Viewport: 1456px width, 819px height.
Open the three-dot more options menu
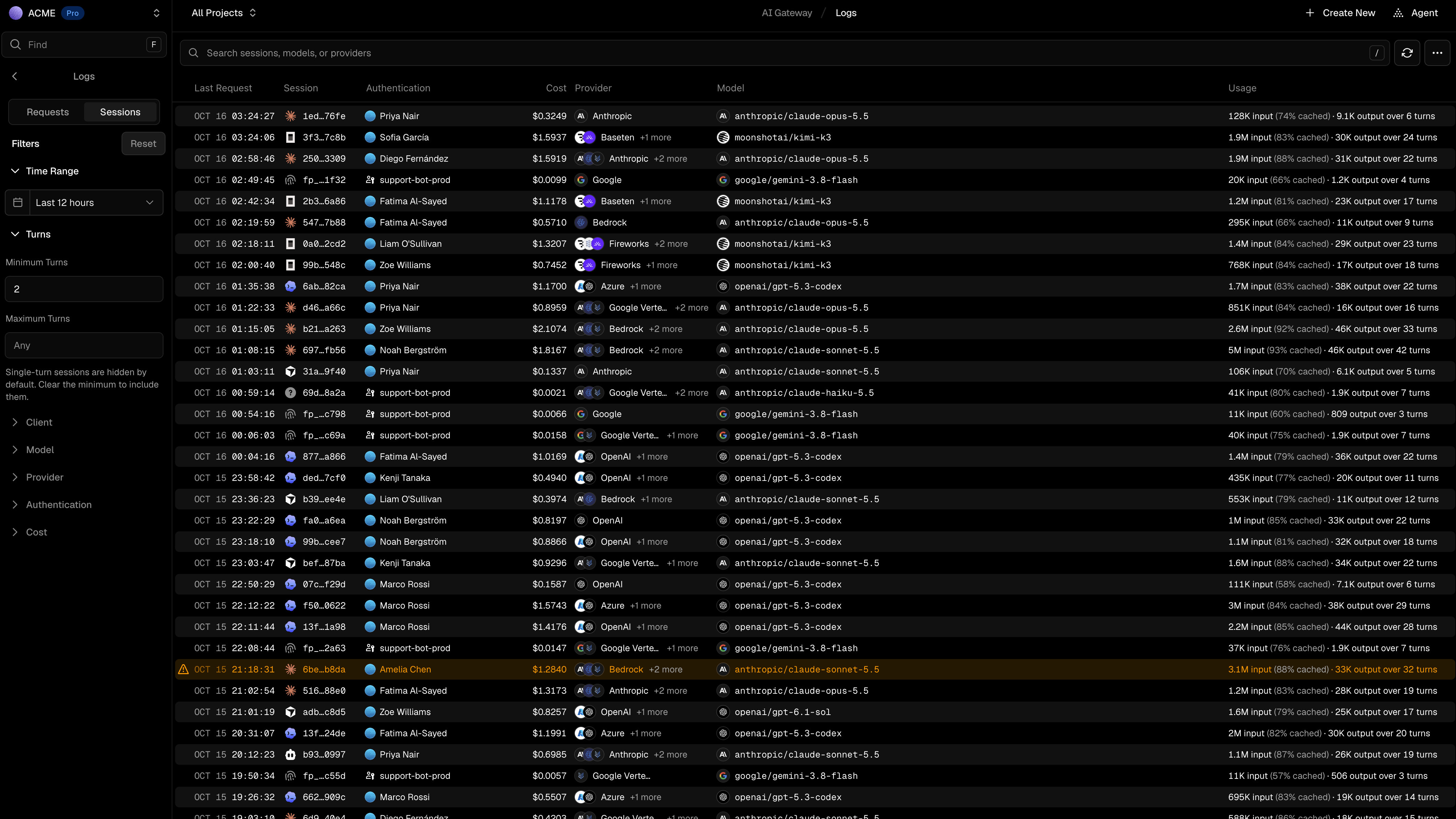click(1437, 53)
